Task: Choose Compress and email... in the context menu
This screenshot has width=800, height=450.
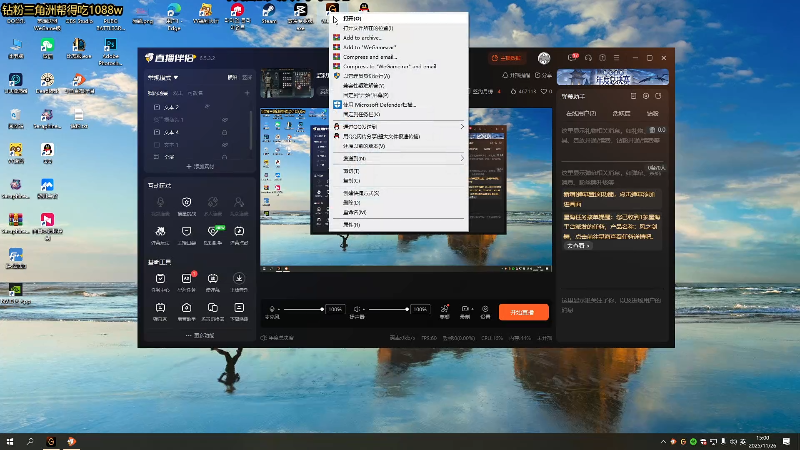Action: click(x=399, y=57)
